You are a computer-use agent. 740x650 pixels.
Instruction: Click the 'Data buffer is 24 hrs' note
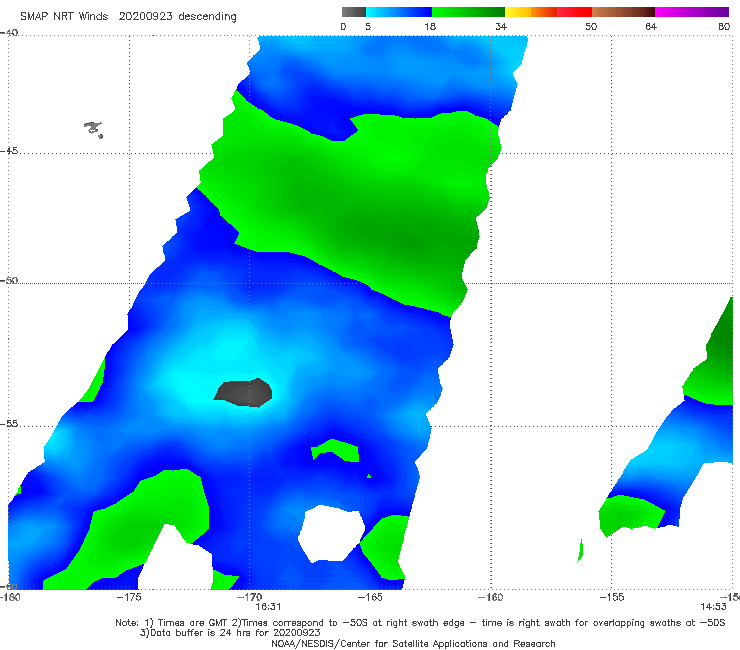[230, 633]
